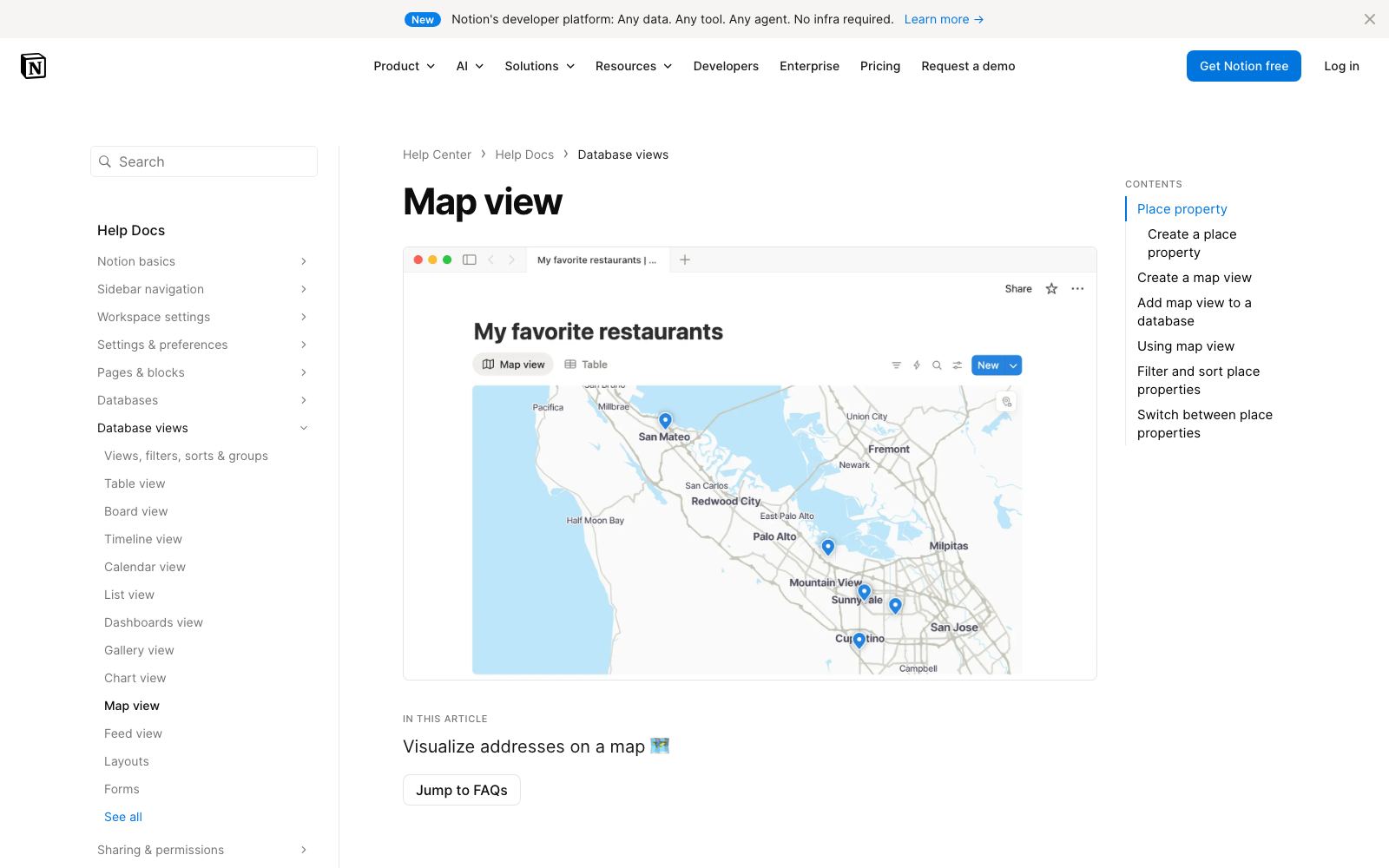Jump to Add map view to a database
The image size is (1389, 868).
[x=1195, y=312]
